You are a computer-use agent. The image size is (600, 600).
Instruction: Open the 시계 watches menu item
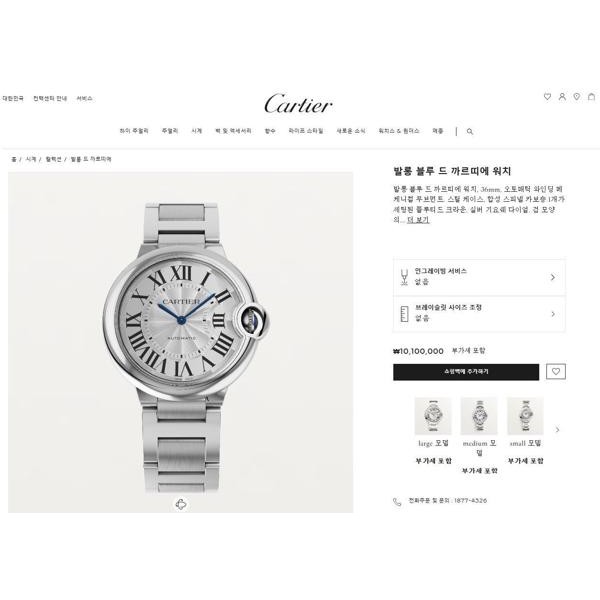[197, 131]
